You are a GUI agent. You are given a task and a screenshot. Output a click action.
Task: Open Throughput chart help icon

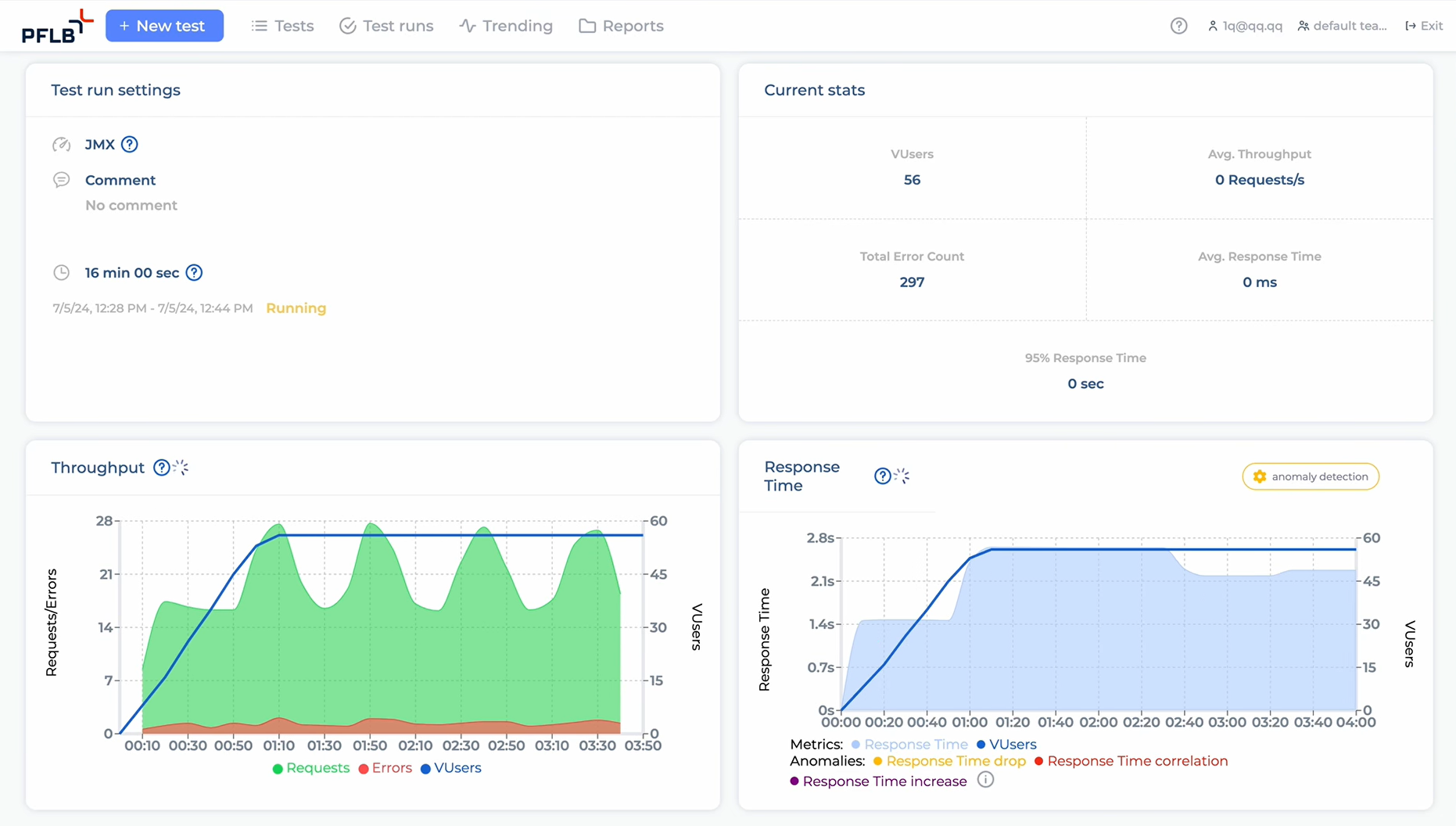tap(161, 468)
